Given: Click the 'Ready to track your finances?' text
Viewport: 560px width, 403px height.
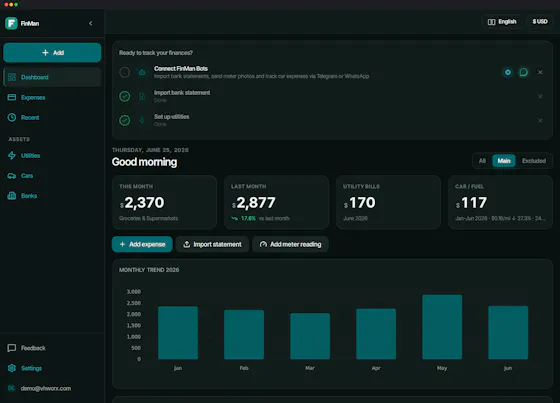Looking at the screenshot, I should click(156, 53).
